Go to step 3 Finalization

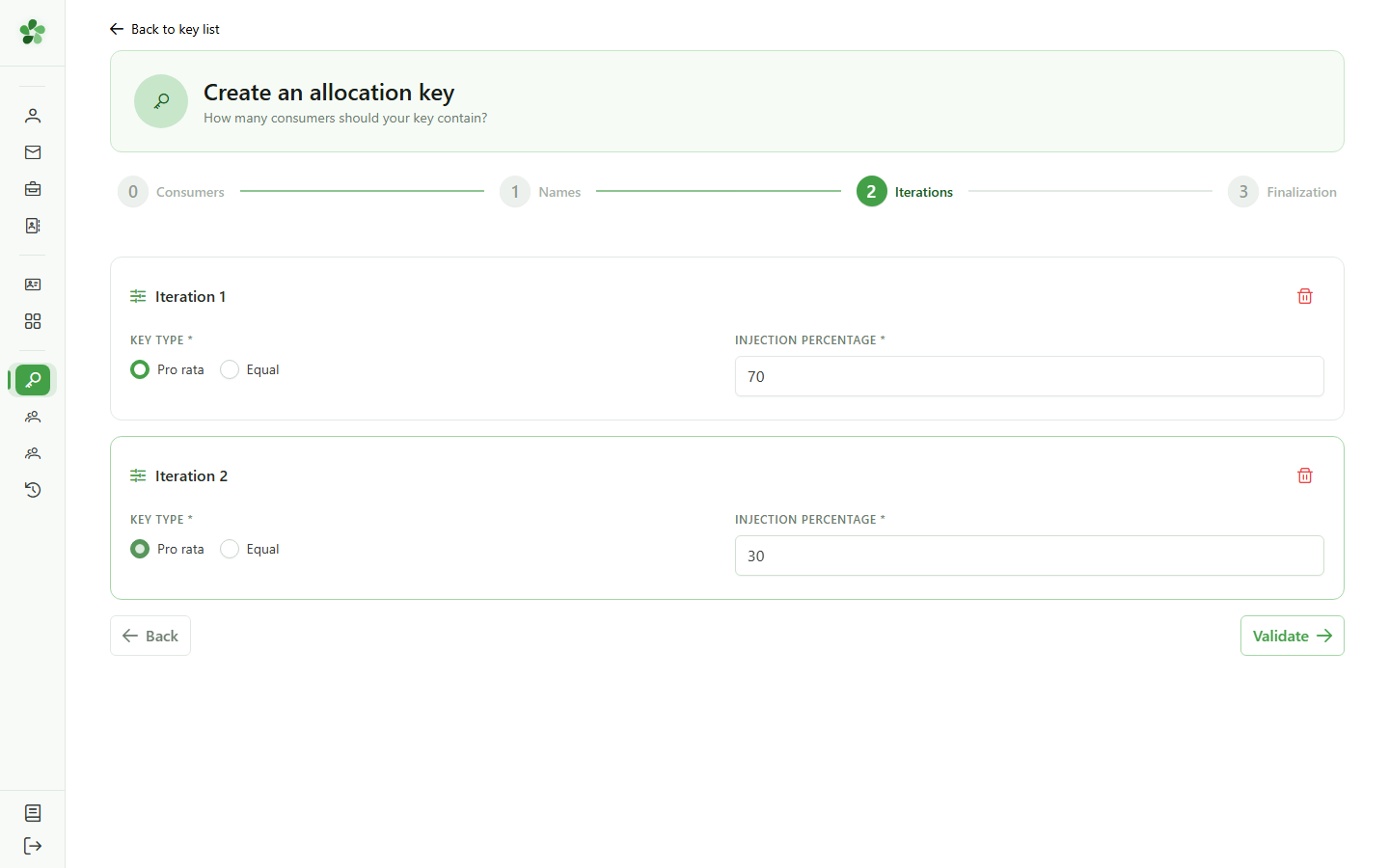(1282, 192)
